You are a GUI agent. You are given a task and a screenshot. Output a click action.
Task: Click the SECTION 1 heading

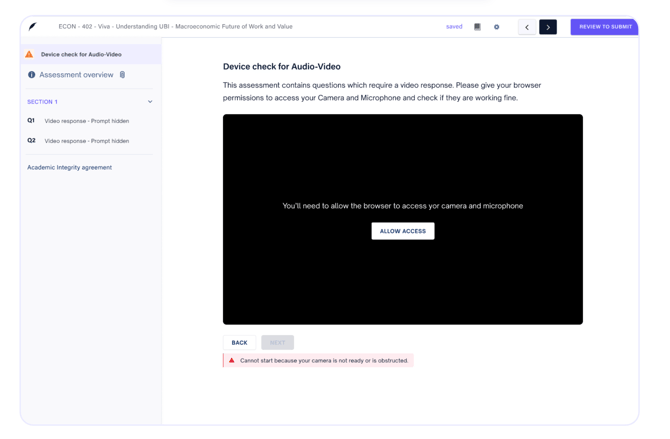point(42,102)
